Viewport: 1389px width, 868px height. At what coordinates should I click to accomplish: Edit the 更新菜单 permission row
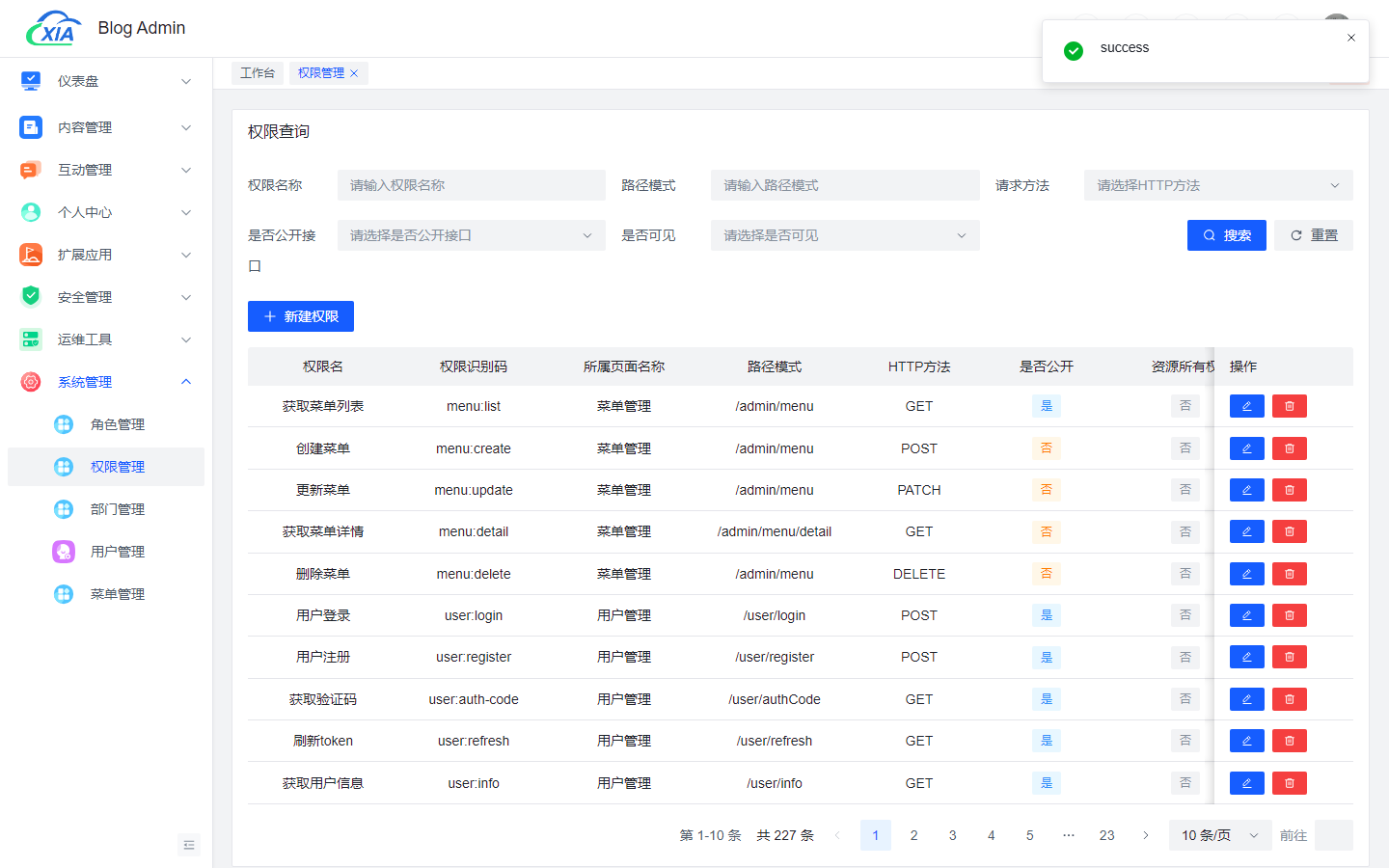coord(1247,490)
